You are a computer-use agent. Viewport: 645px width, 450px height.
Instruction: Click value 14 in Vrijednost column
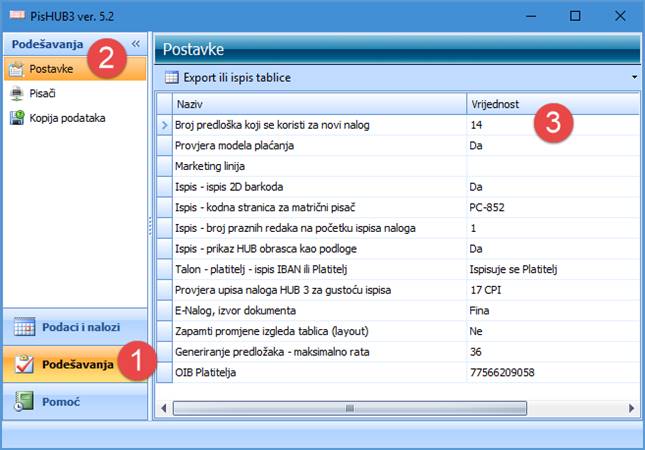[x=553, y=125]
